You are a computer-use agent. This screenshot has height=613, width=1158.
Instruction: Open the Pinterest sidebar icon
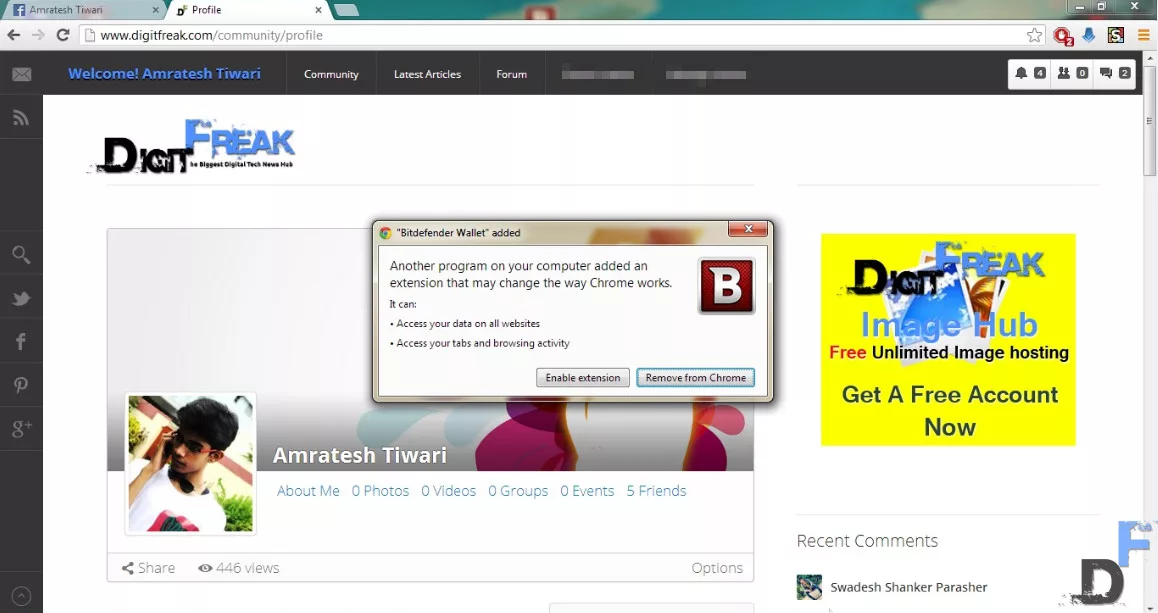[21, 385]
